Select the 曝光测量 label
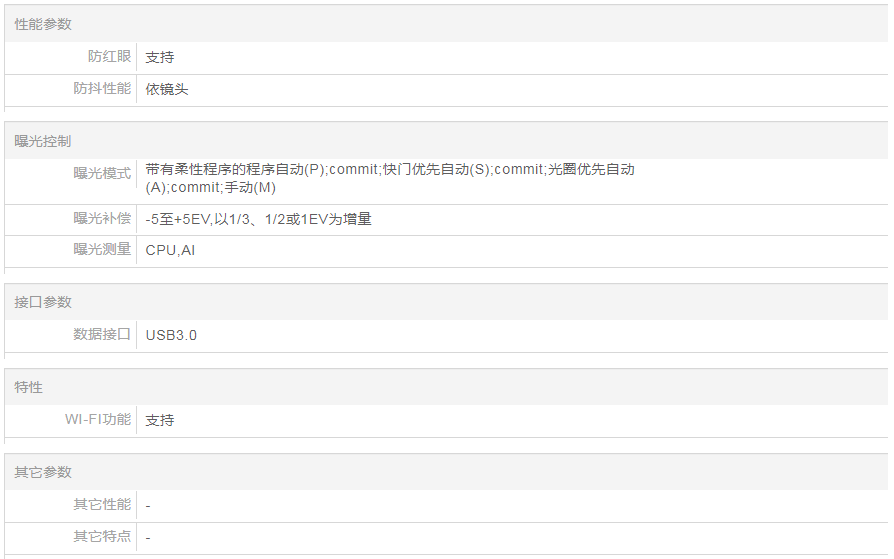Image resolution: width=894 pixels, height=559 pixels. pos(102,249)
